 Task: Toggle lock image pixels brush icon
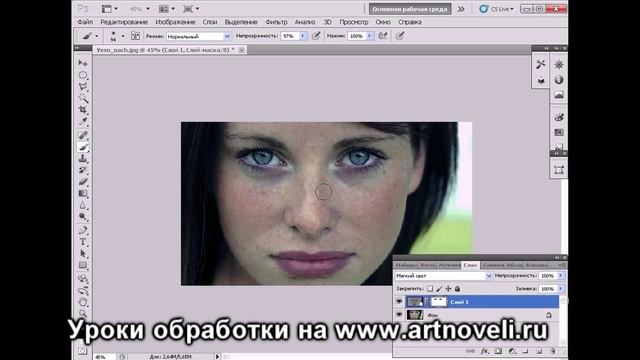pos(439,289)
